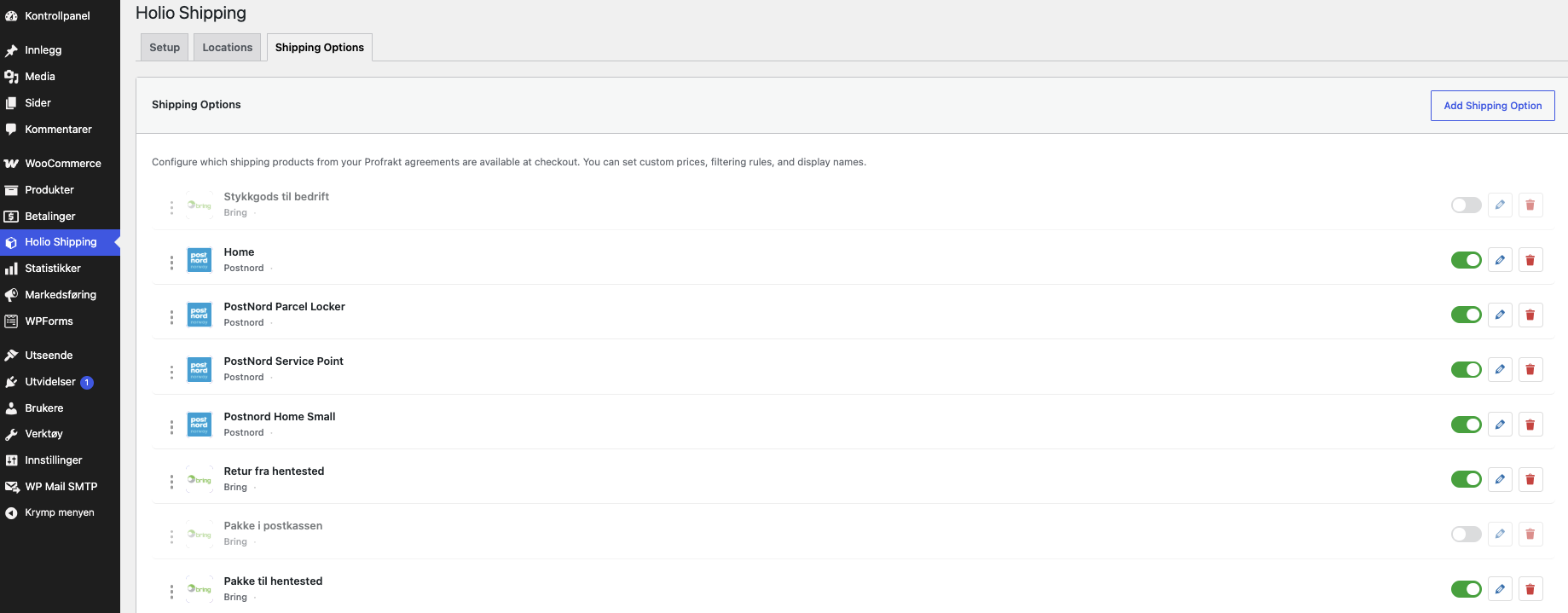
Task: Open WP Mail SMTP menu
Action: [x=60, y=487]
